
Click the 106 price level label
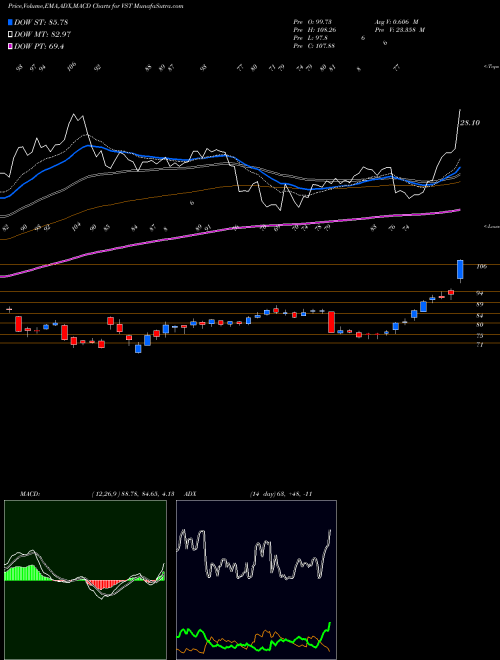click(x=482, y=266)
